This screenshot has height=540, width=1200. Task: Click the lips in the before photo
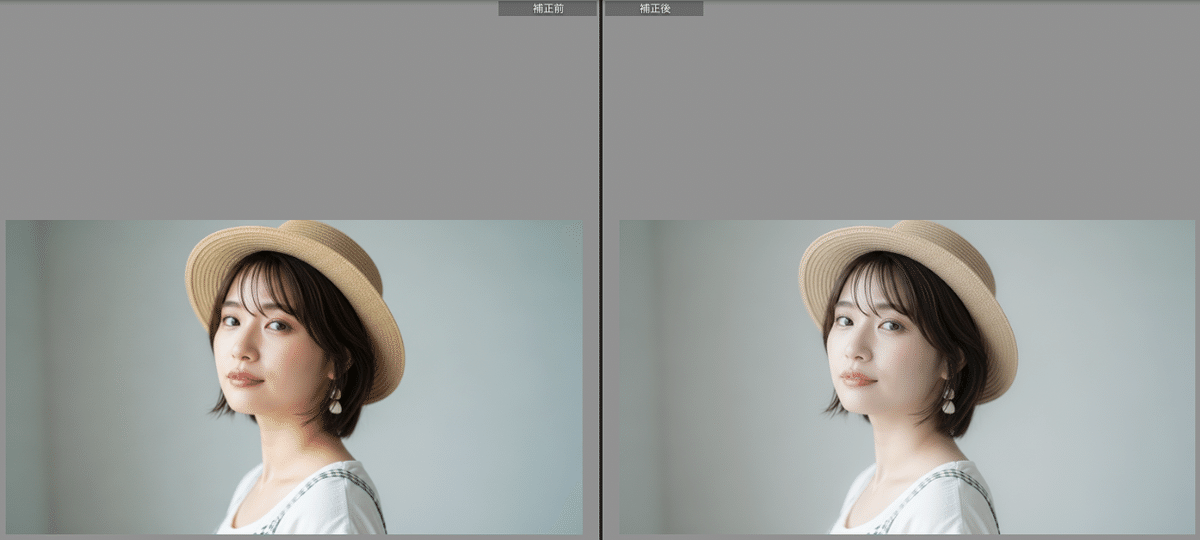[x=244, y=379]
